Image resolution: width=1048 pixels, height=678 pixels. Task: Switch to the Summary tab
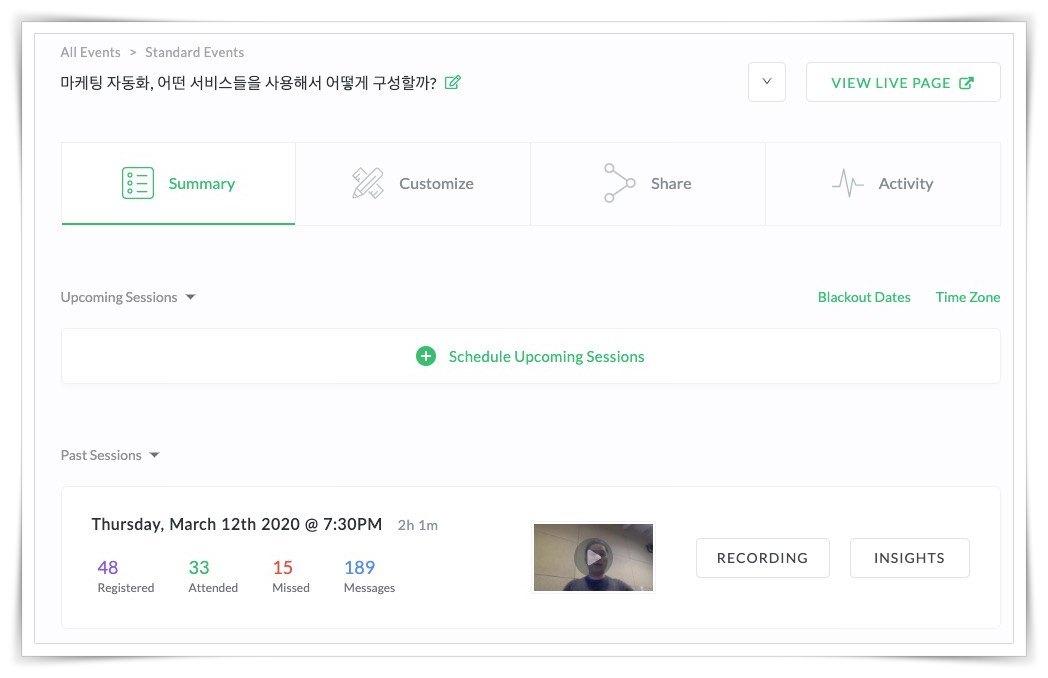(178, 184)
